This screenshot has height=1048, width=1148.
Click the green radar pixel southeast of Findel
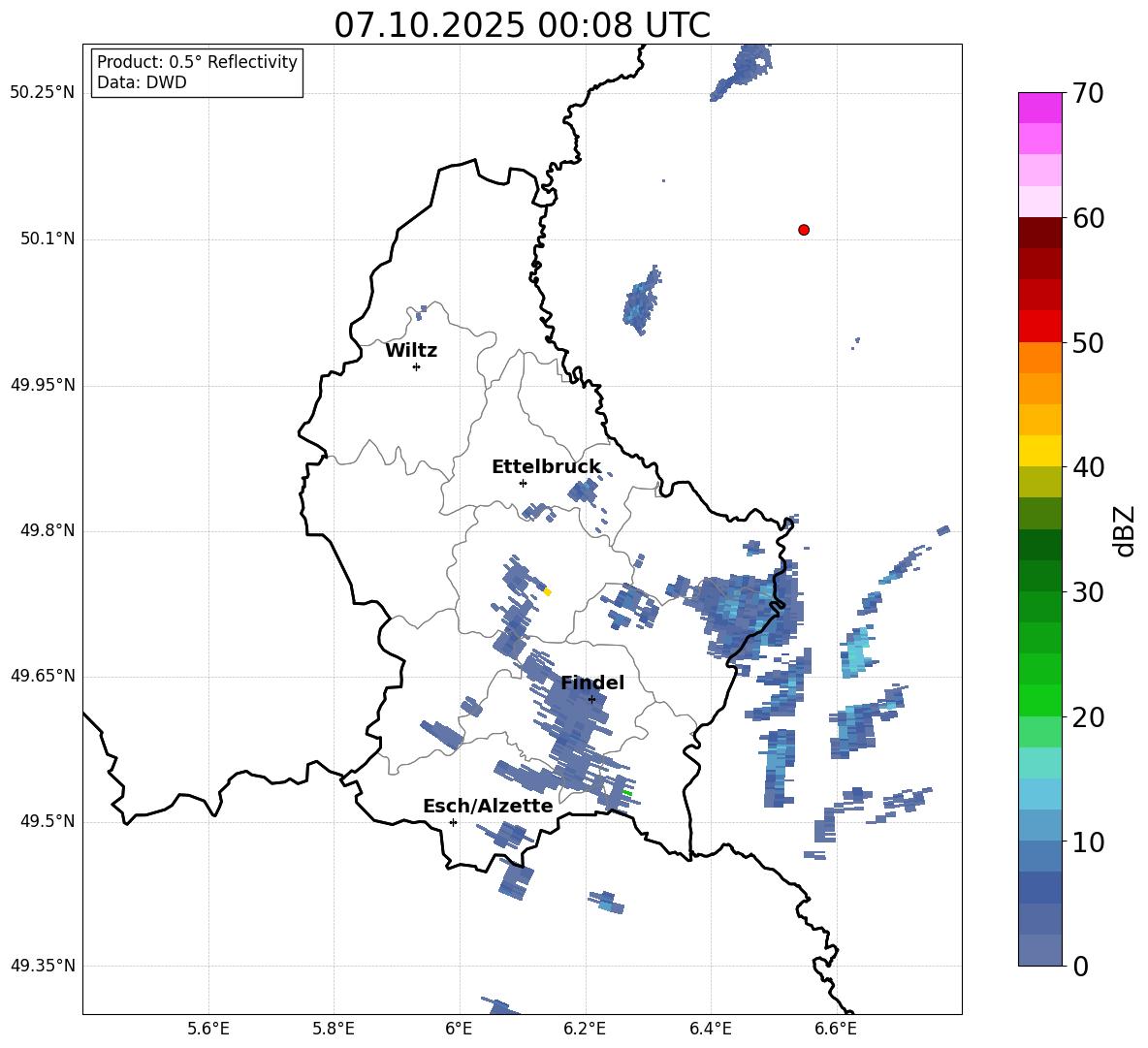click(627, 793)
